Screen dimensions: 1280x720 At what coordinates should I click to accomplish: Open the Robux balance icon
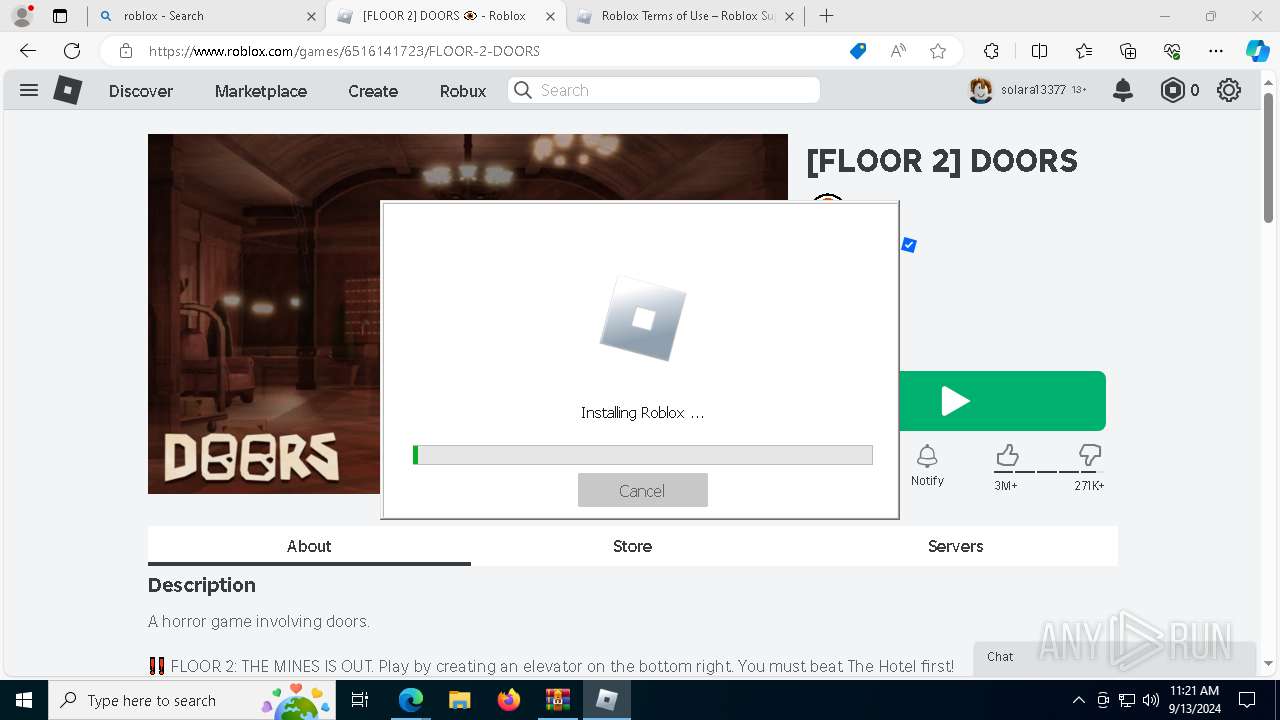click(x=1172, y=90)
